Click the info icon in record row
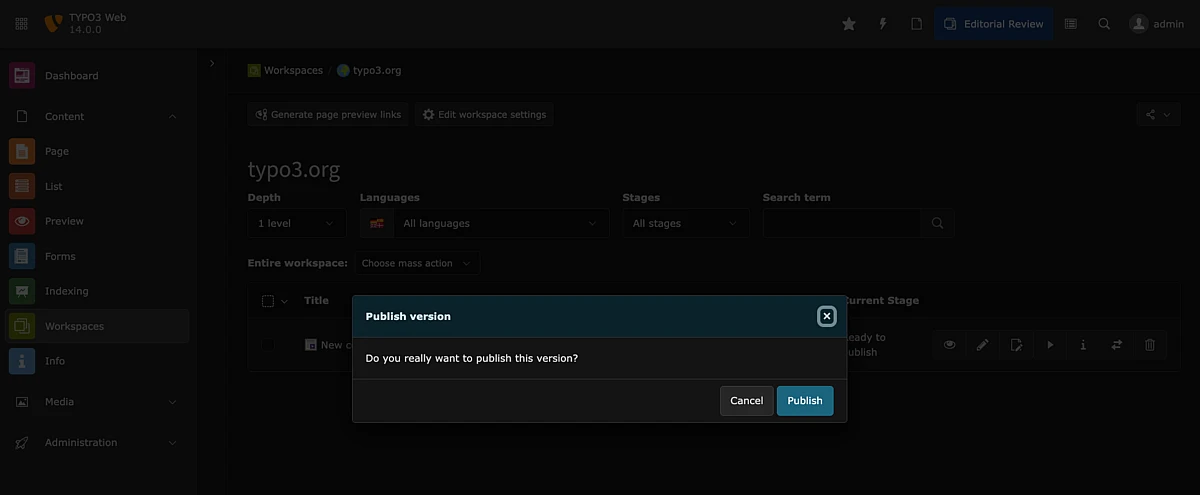The image size is (1200, 495). point(1083,345)
